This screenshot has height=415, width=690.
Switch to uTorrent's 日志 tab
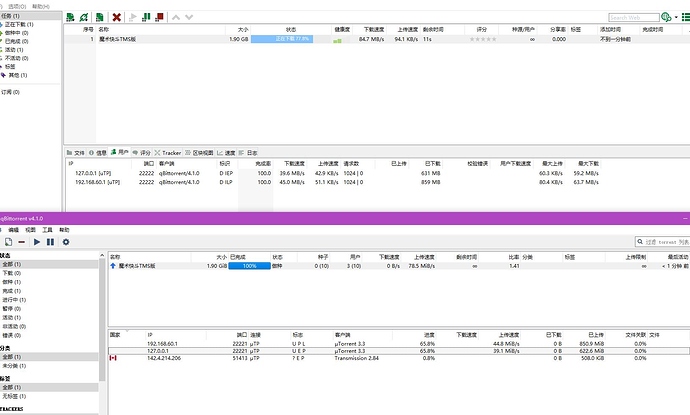click(x=248, y=153)
